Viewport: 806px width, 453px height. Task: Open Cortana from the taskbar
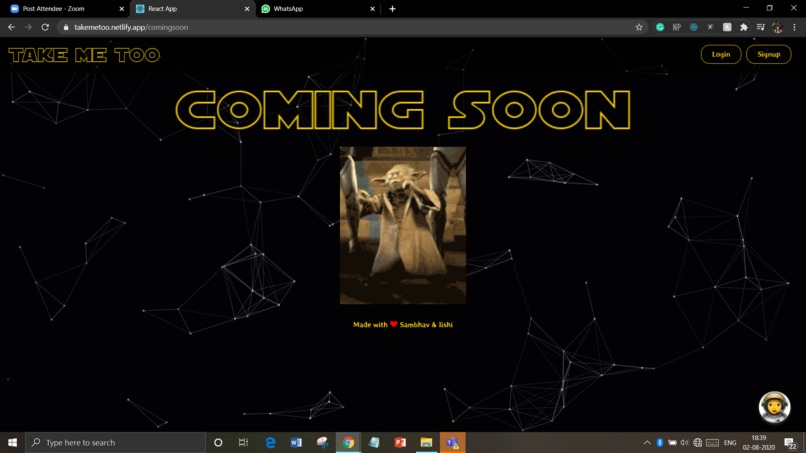coord(218,442)
